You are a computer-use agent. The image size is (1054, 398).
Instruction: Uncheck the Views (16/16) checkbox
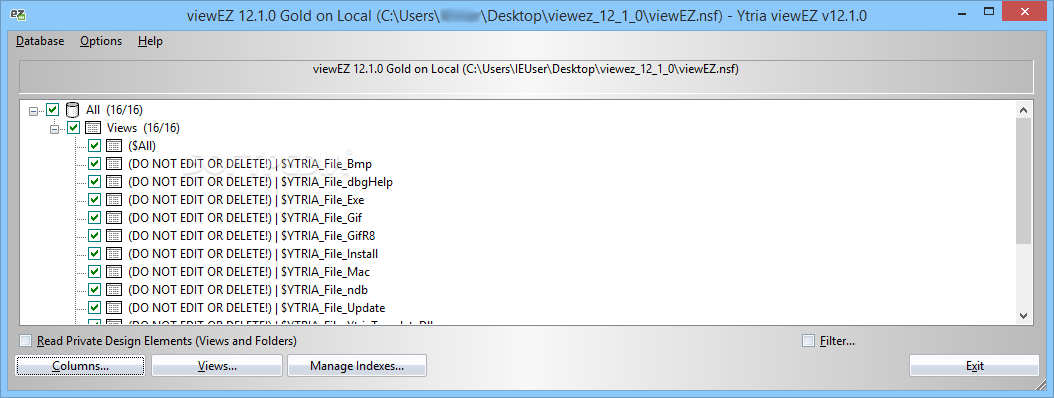pos(73,128)
